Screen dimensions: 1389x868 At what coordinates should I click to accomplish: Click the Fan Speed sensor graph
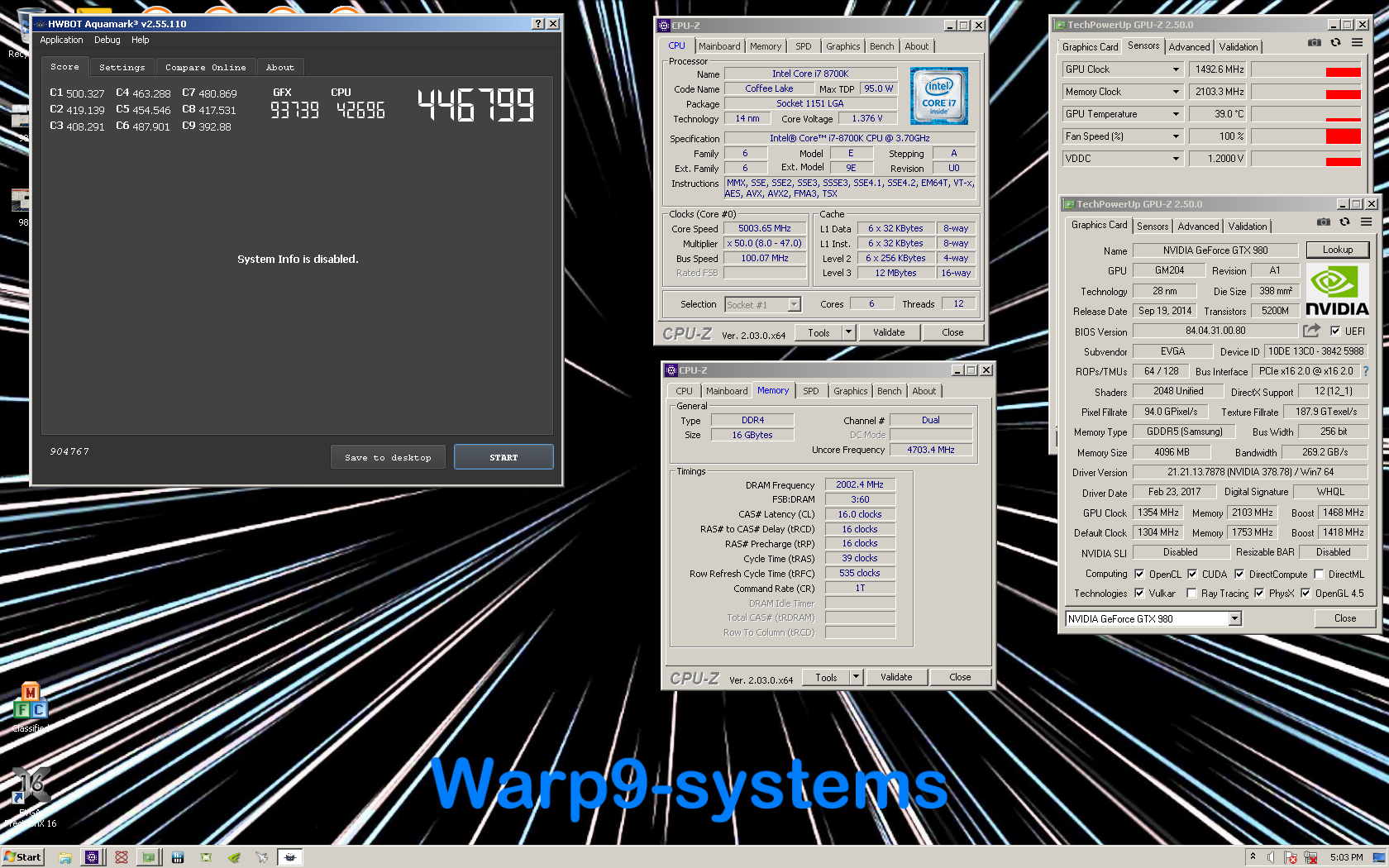tap(1305, 136)
